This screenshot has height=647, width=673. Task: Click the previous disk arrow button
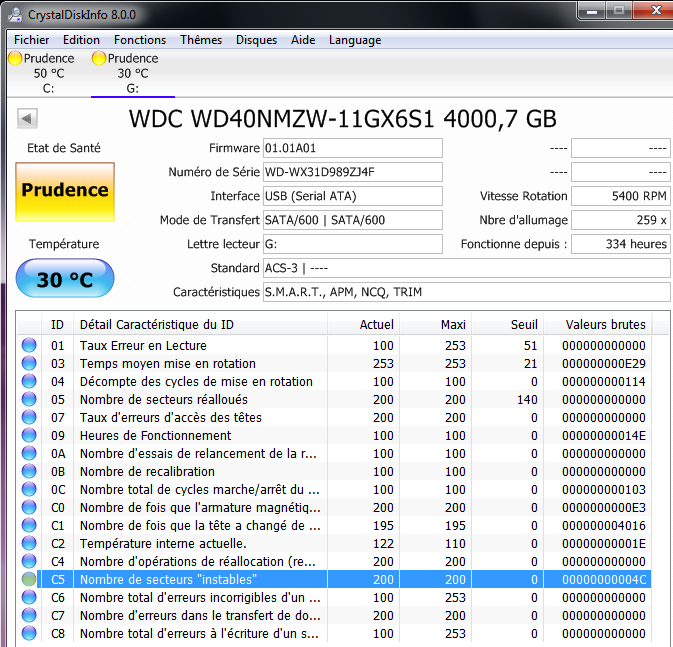(x=27, y=118)
